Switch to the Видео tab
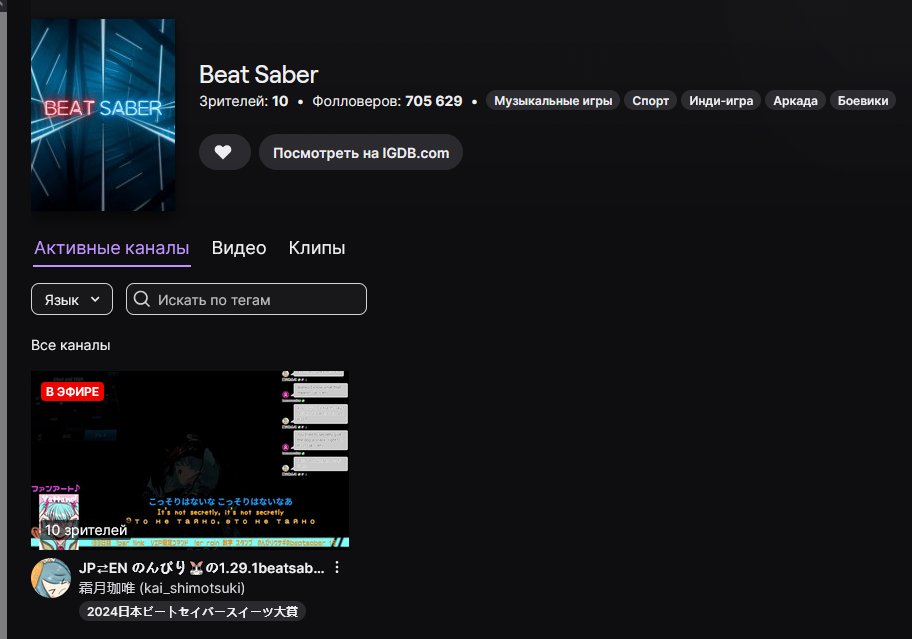The image size is (912, 639). coord(239,247)
